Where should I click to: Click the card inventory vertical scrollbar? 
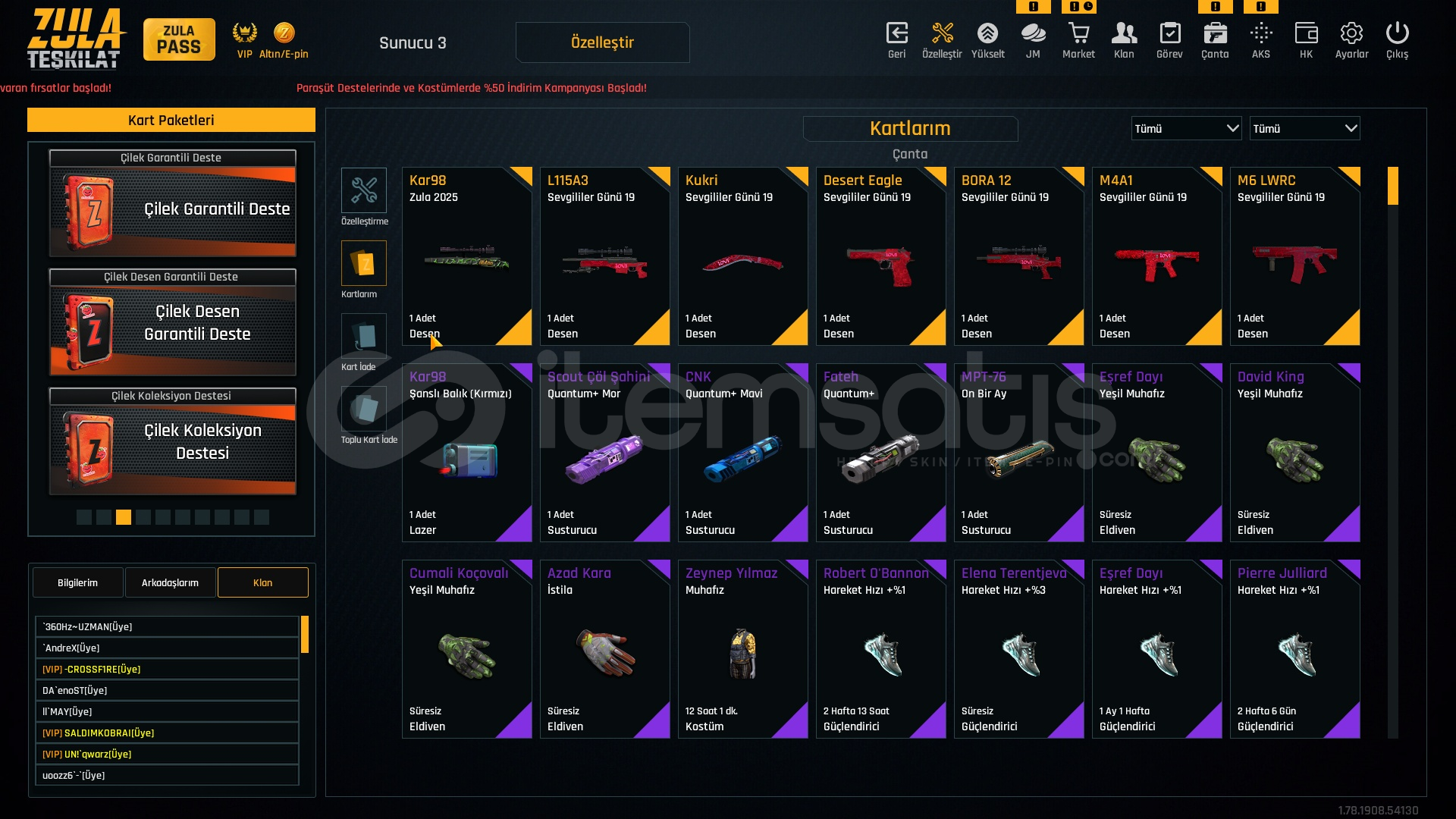click(1392, 453)
